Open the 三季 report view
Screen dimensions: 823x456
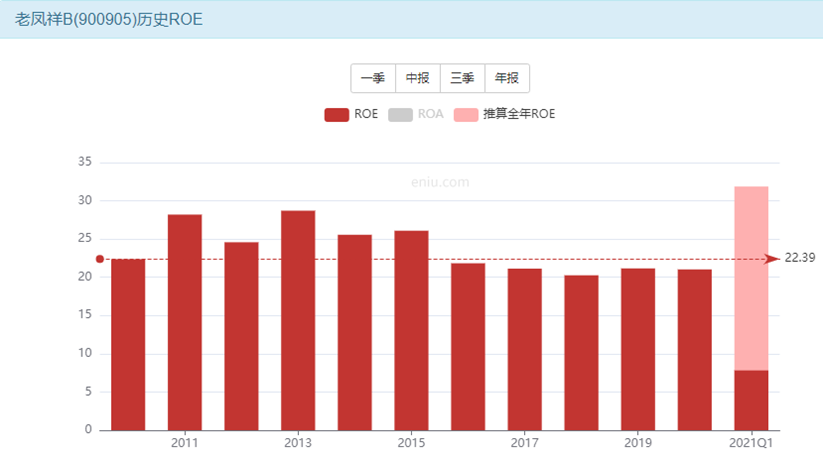click(462, 78)
